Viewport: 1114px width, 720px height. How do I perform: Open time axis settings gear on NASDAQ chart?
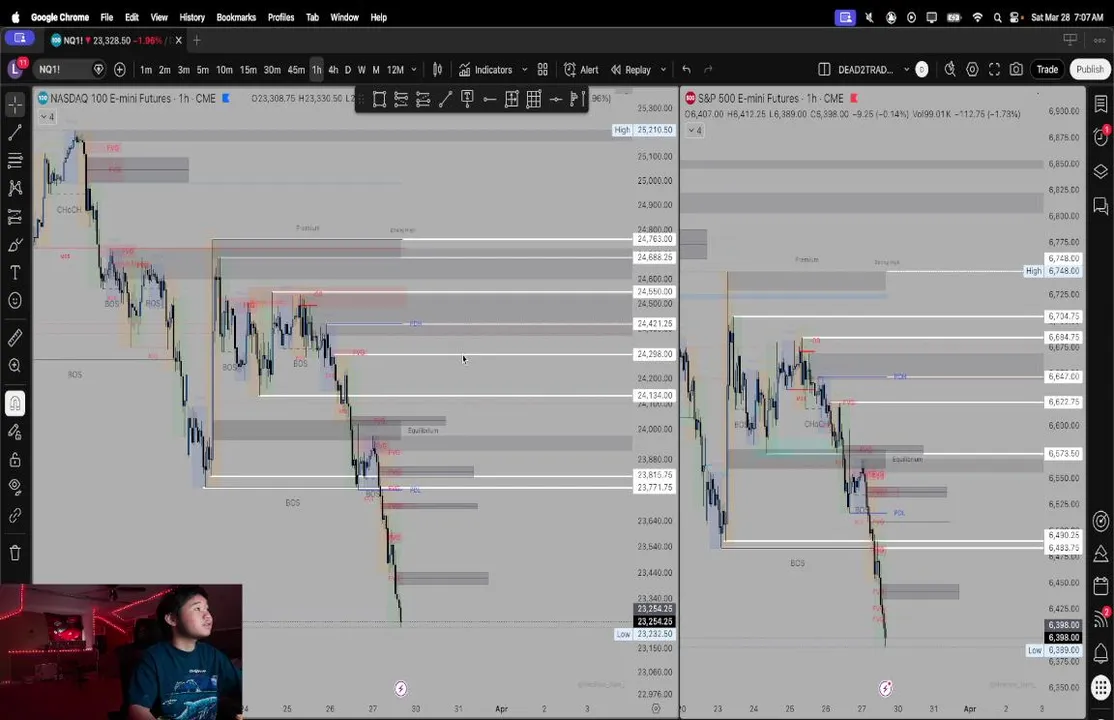[x=656, y=709]
